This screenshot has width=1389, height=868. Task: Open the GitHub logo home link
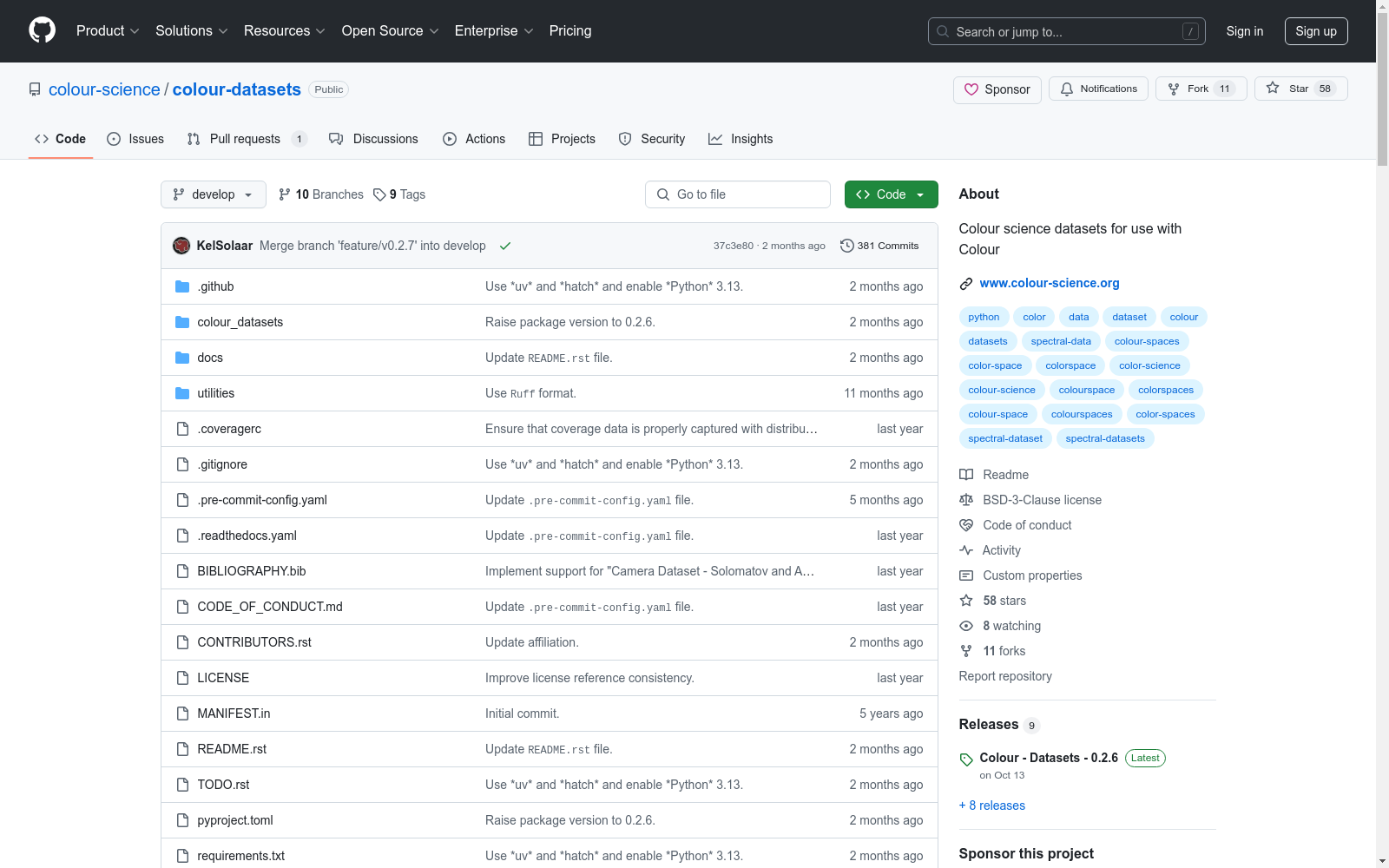(42, 30)
